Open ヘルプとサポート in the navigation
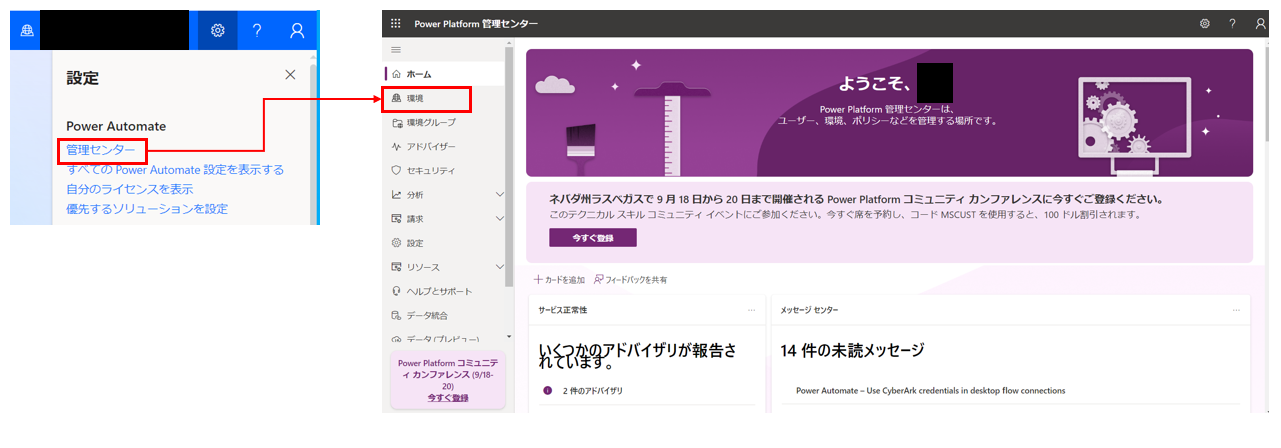Screen dimensions: 1281x448 click(x=445, y=291)
